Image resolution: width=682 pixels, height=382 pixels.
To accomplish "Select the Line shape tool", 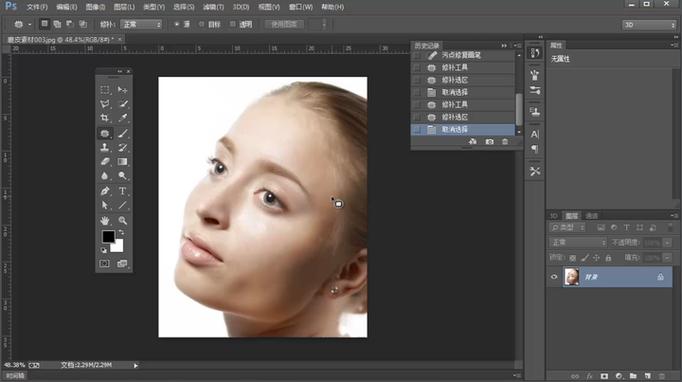I will click(123, 205).
